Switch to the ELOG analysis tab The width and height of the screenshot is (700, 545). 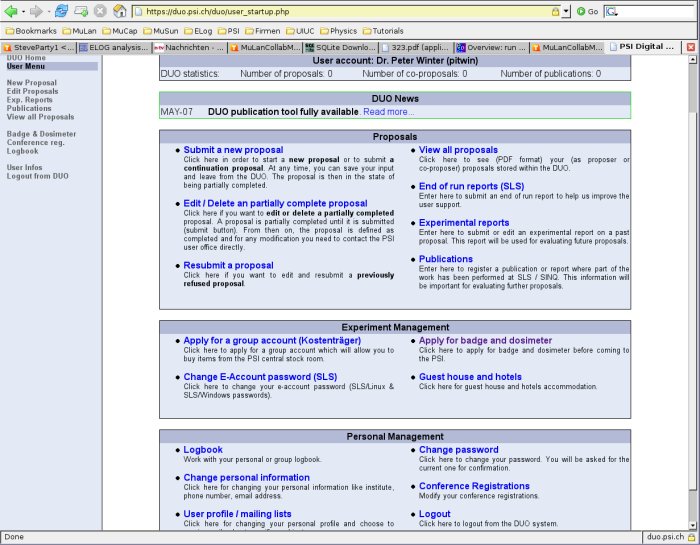coord(113,47)
